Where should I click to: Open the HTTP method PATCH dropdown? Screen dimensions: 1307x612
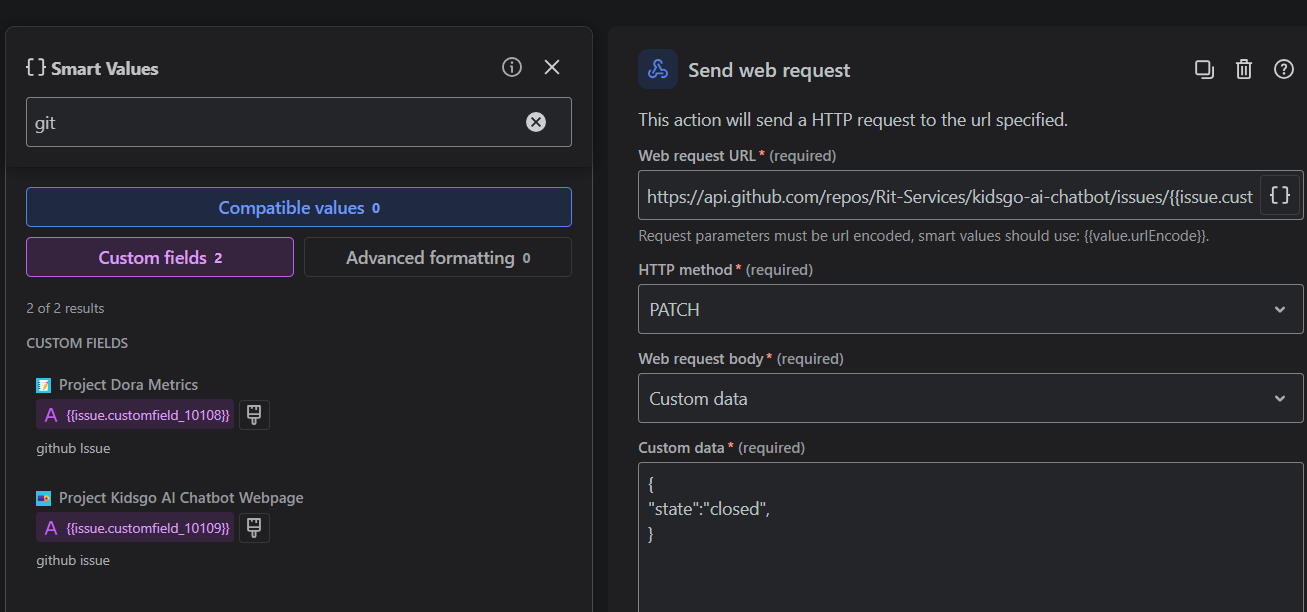tap(970, 309)
